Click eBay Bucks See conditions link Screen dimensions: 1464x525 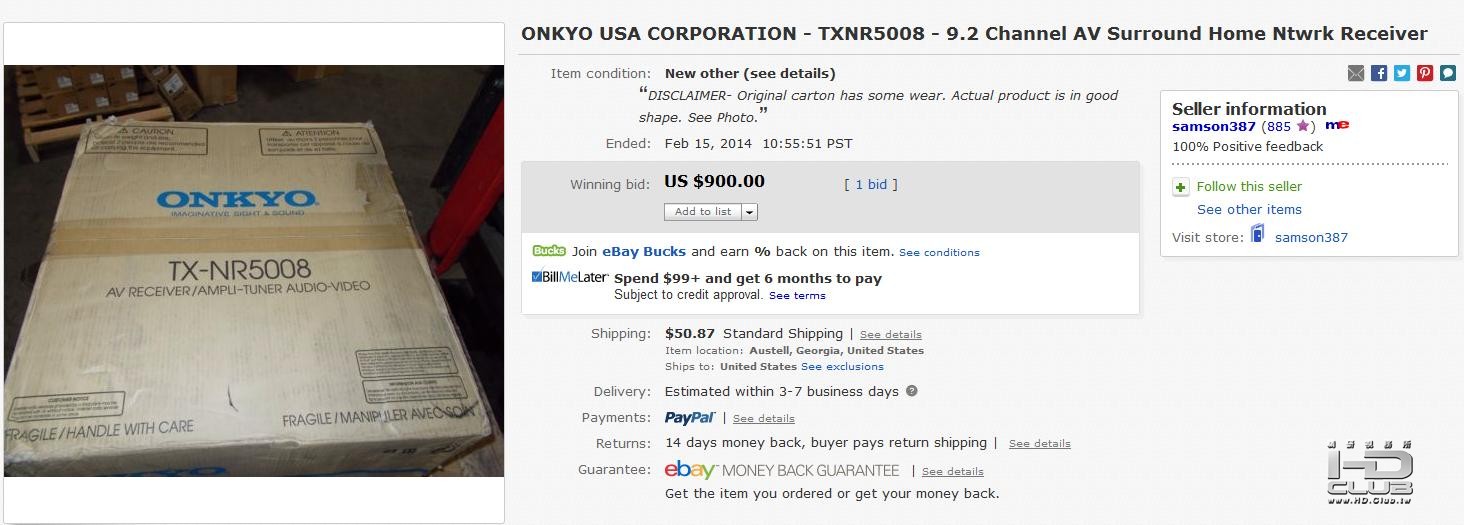[x=939, y=253]
